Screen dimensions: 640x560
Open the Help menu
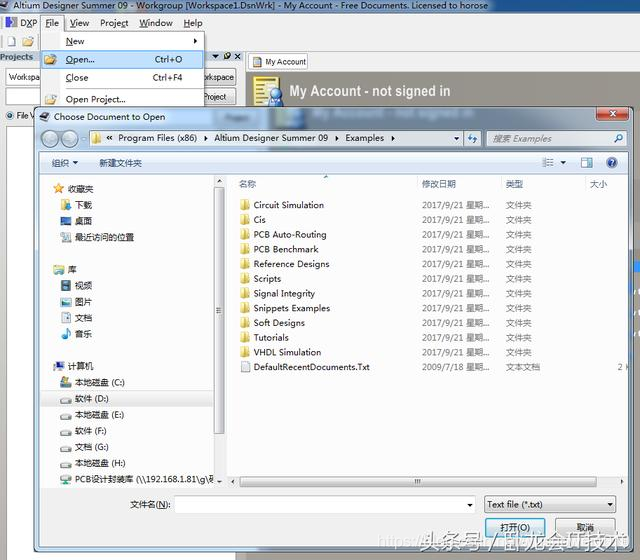click(193, 23)
